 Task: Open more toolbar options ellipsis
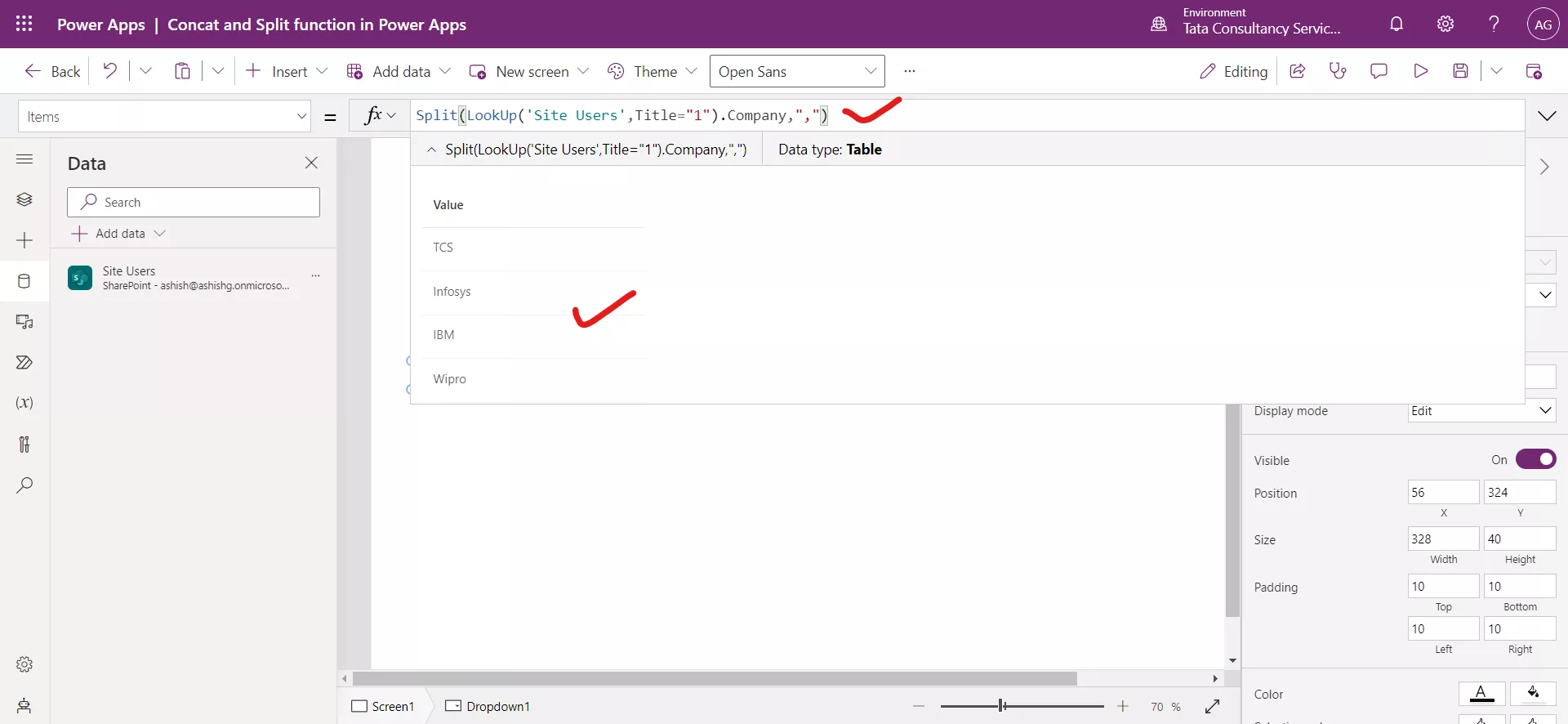909,71
